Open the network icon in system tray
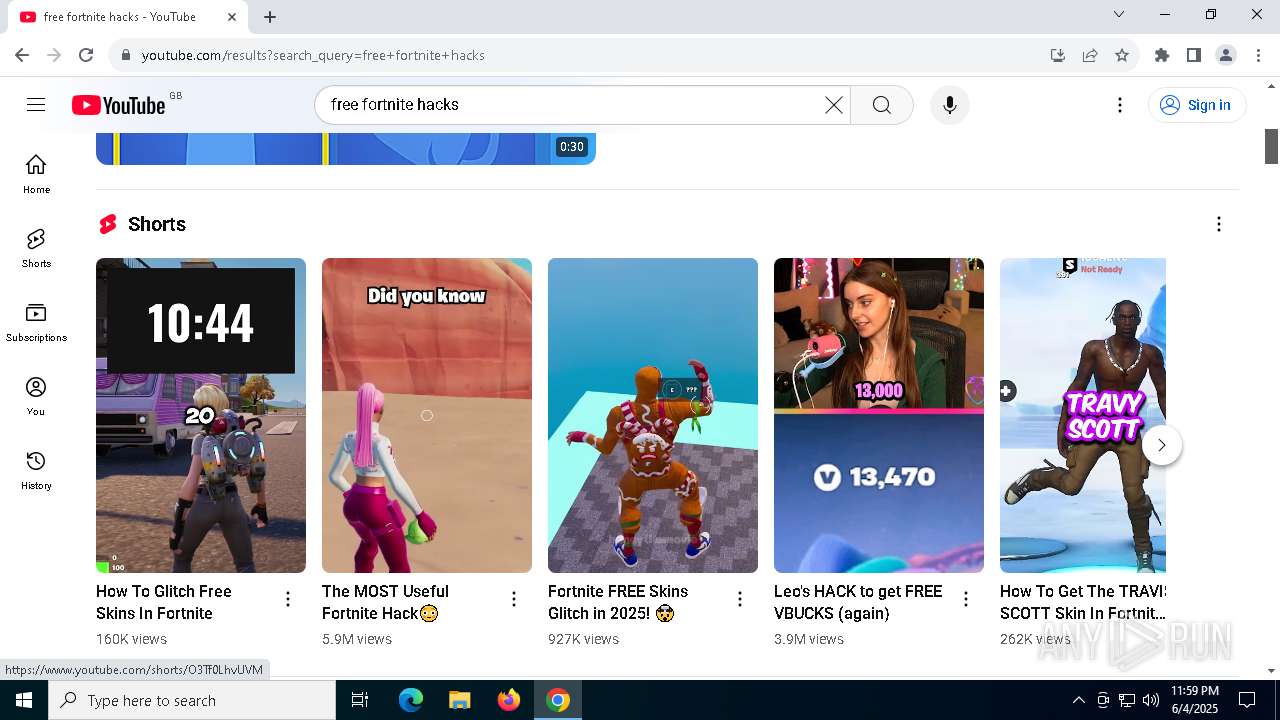 point(1127,700)
